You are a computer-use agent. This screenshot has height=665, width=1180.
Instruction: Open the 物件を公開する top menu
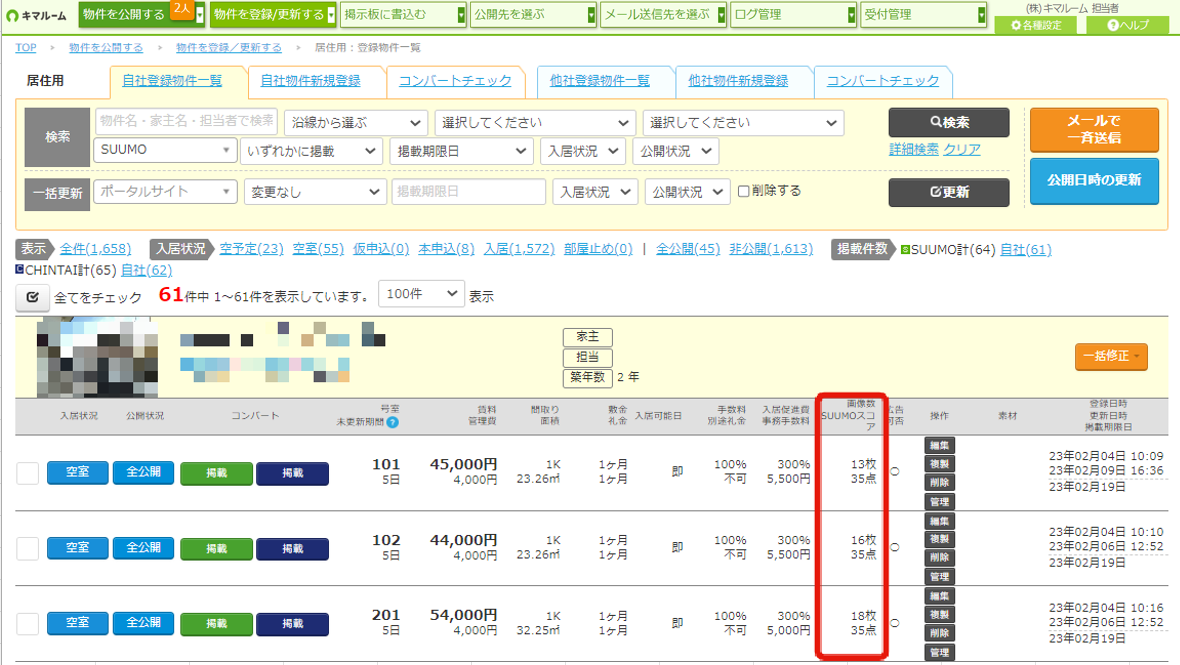[125, 14]
